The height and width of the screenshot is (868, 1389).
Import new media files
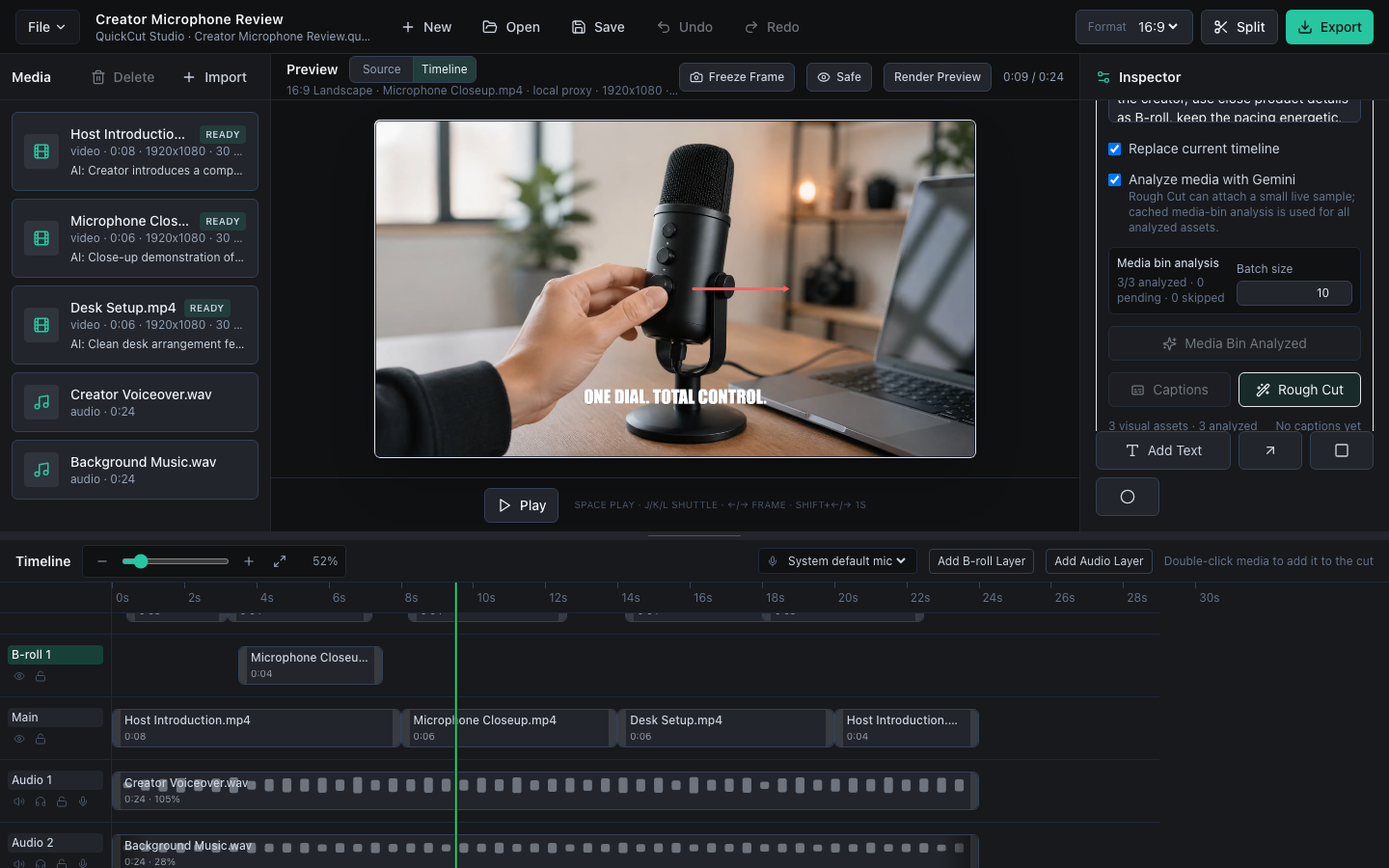pyautogui.click(x=215, y=77)
